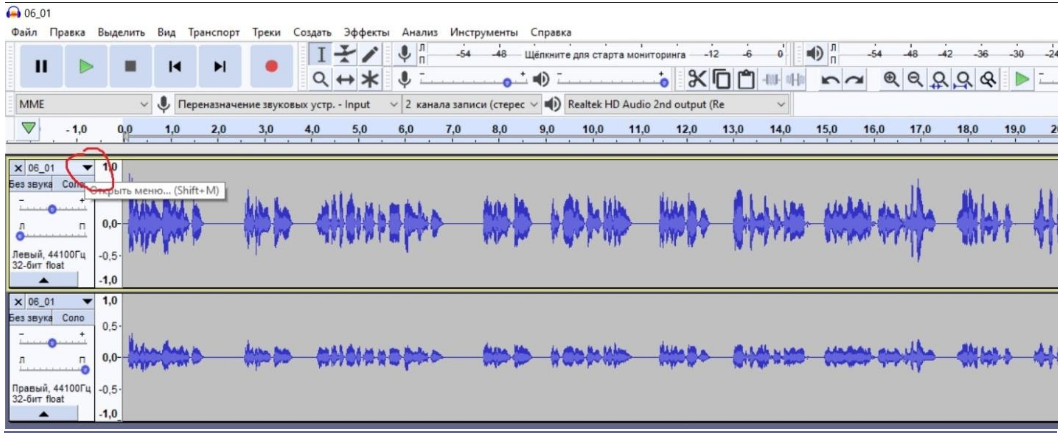Click the playback volume slider
Viewport: 1061px width, 433px height.
pyautogui.click(x=611, y=80)
